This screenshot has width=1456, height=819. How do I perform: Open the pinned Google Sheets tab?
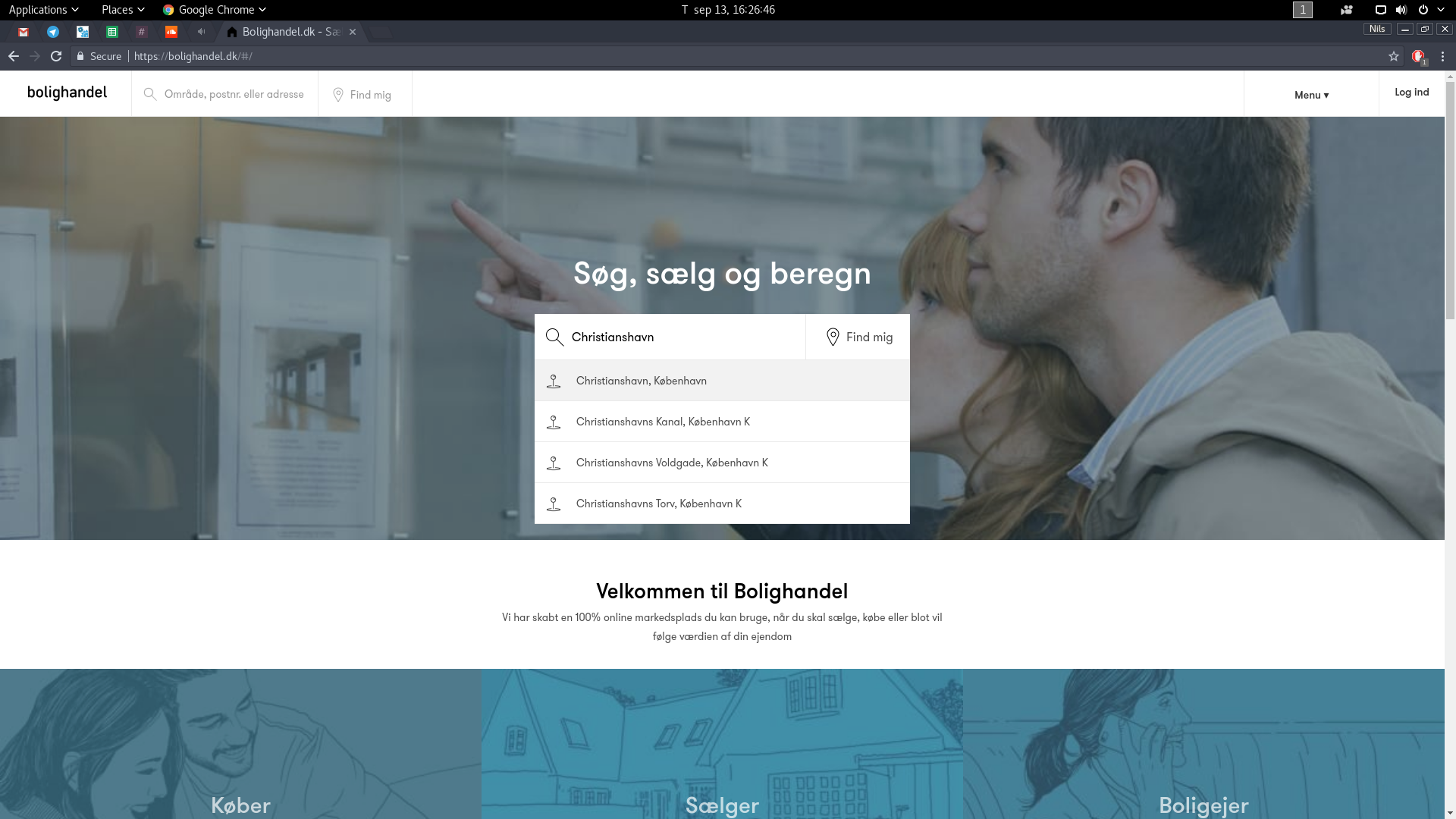112,32
